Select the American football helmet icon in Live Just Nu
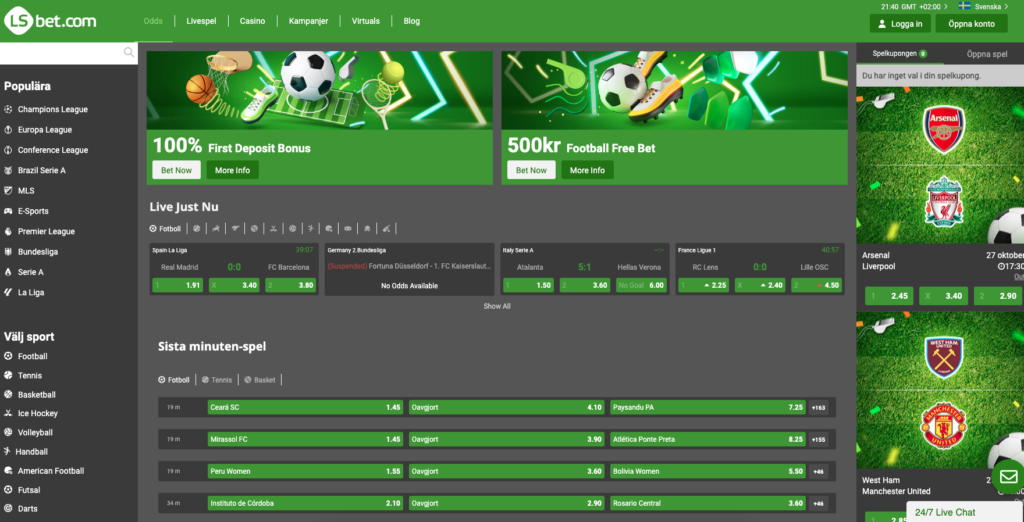 [328, 229]
